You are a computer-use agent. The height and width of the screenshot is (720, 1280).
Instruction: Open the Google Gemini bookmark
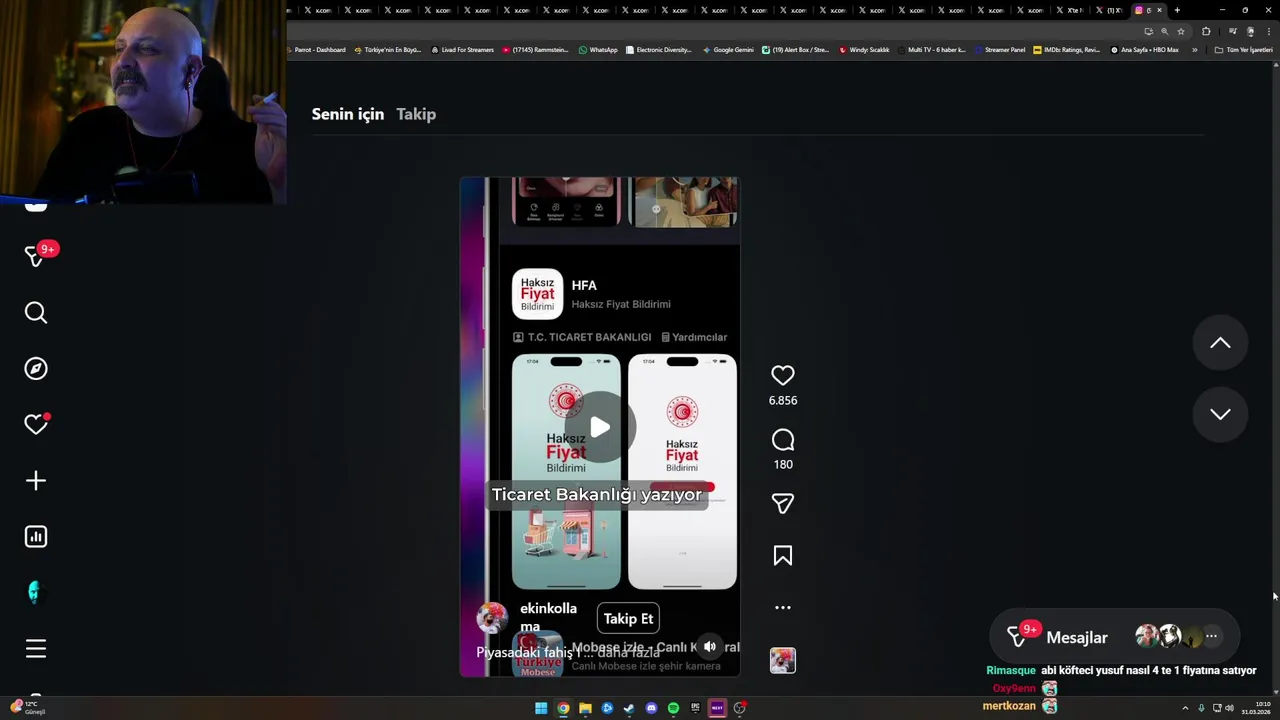pos(728,50)
